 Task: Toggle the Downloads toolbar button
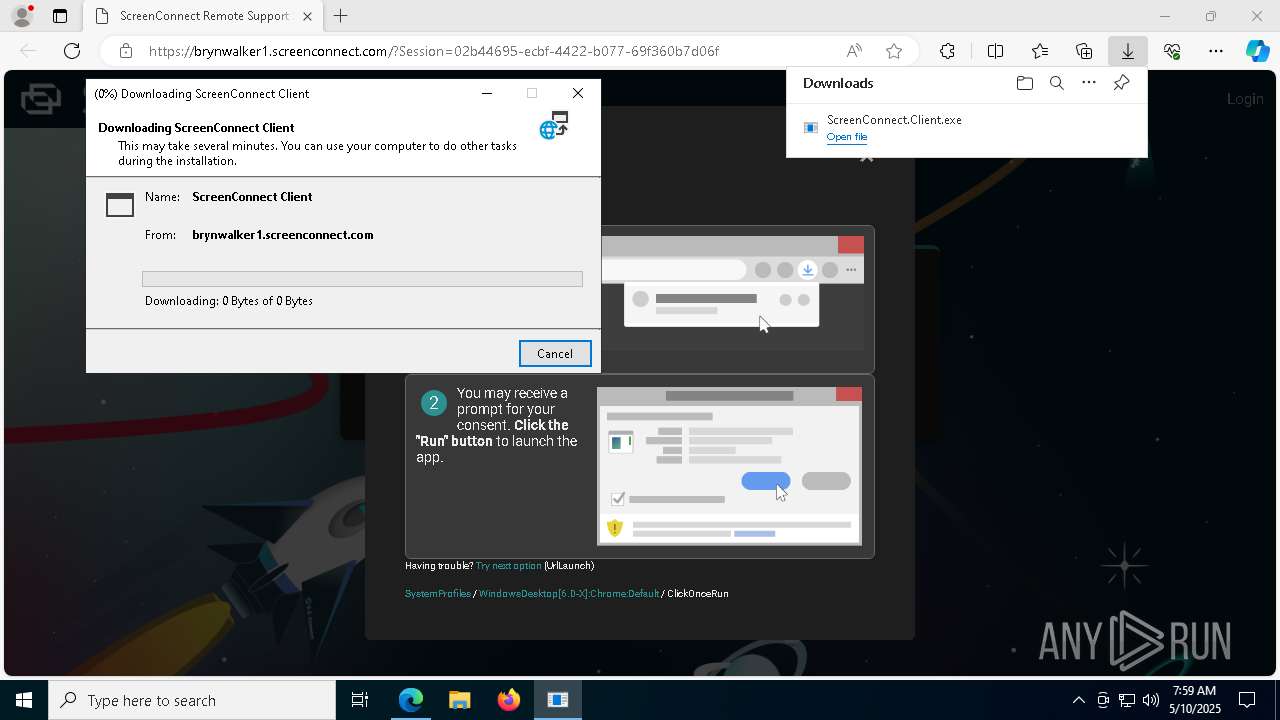tap(1127, 51)
